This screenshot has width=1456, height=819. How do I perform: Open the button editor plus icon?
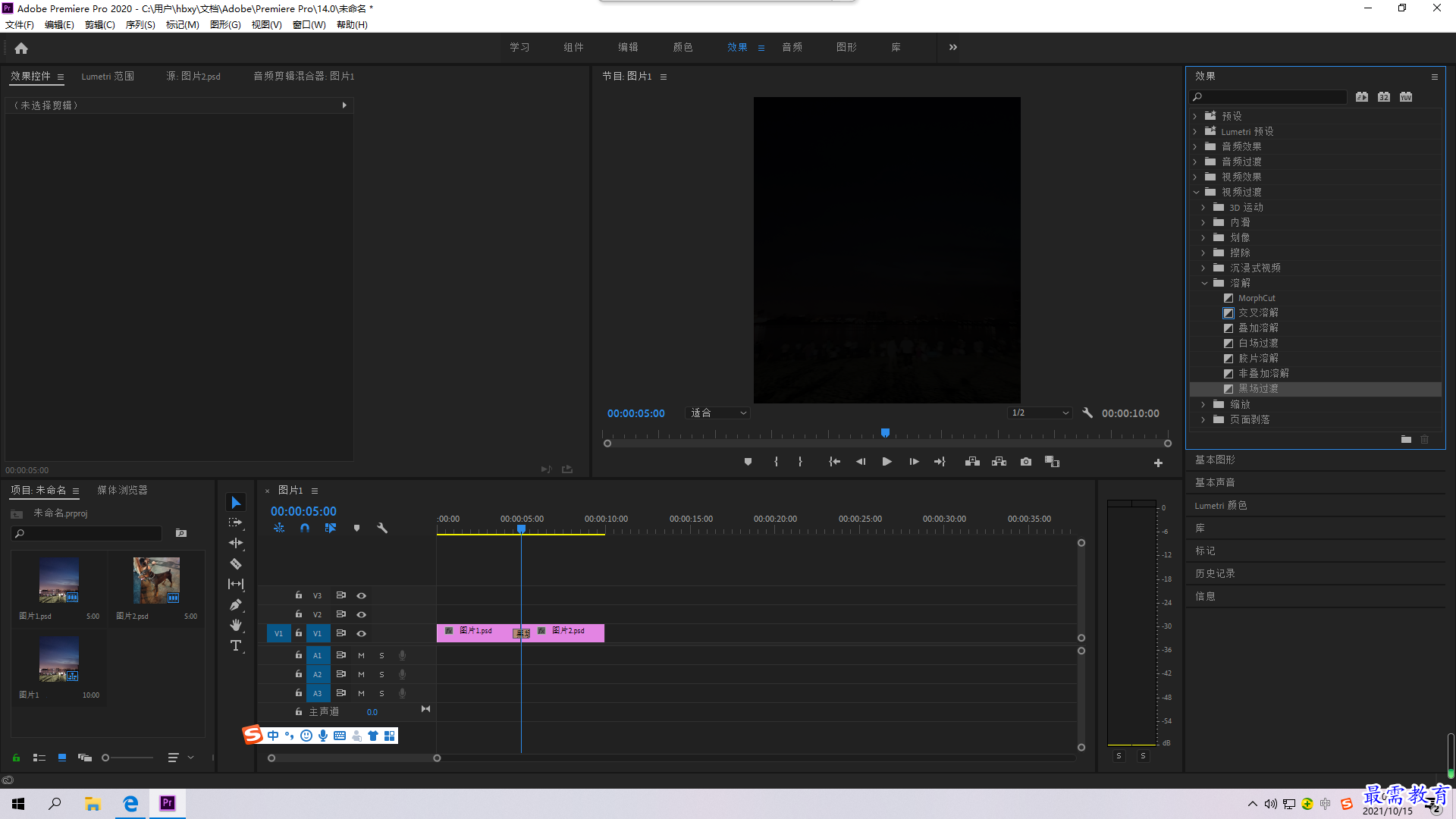click(x=1158, y=463)
